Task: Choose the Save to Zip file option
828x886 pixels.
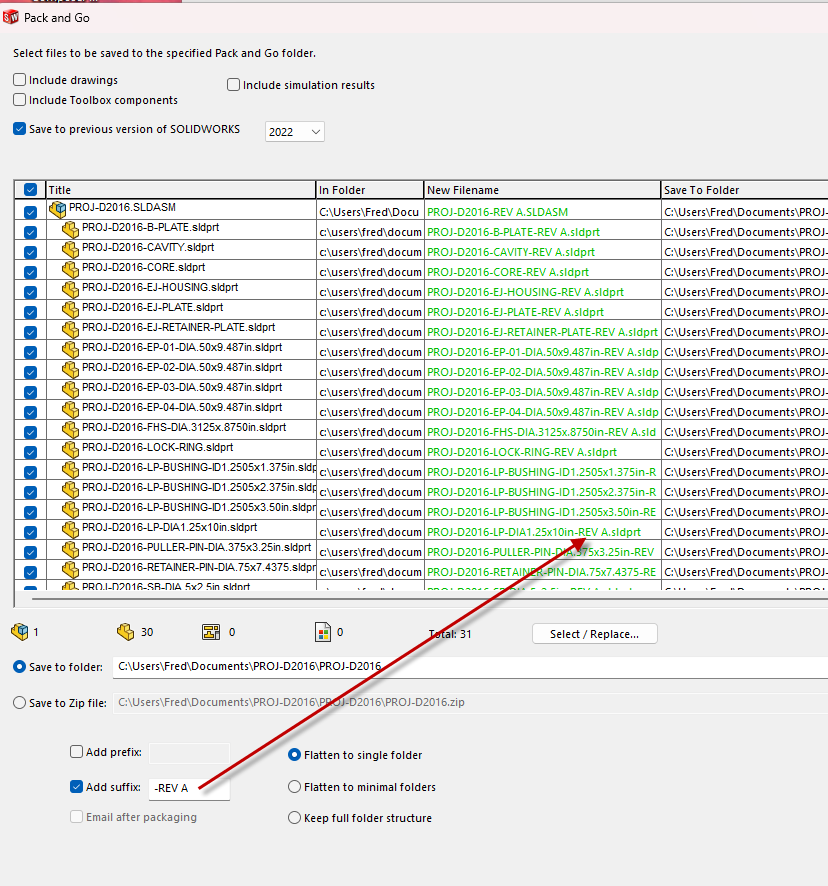Action: pyautogui.click(x=20, y=703)
